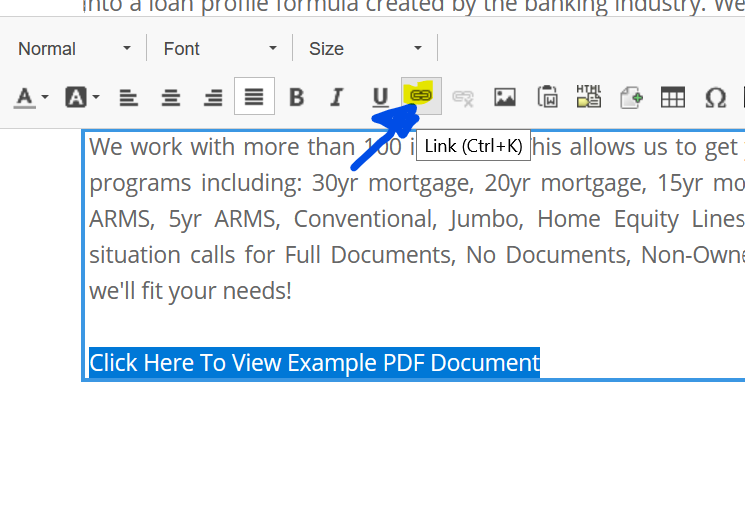Click the Paste from Word icon
745x514 pixels.
pos(547,97)
